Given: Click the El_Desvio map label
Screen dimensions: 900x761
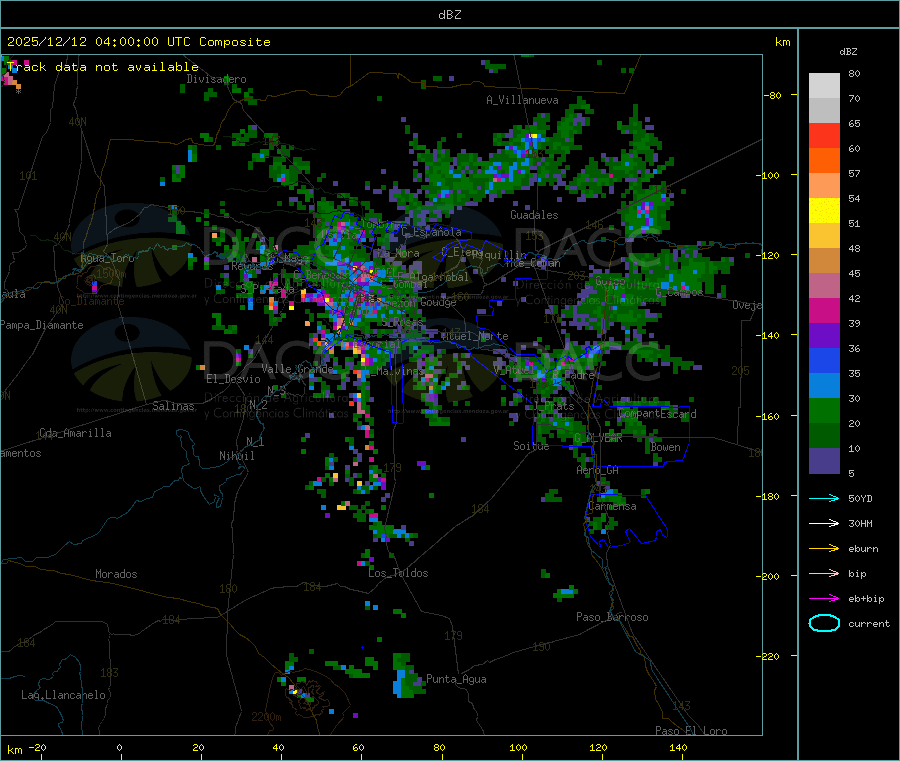Looking at the screenshot, I should [233, 379].
